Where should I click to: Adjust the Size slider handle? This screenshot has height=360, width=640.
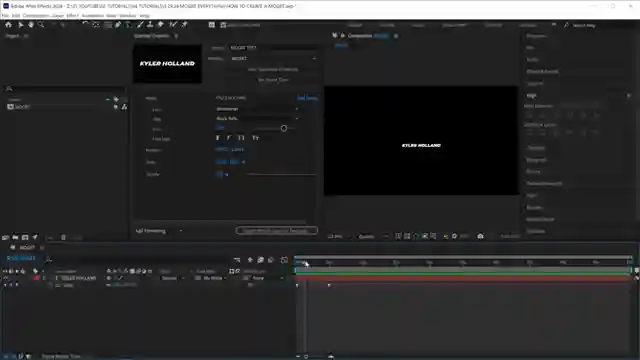pos(284,128)
